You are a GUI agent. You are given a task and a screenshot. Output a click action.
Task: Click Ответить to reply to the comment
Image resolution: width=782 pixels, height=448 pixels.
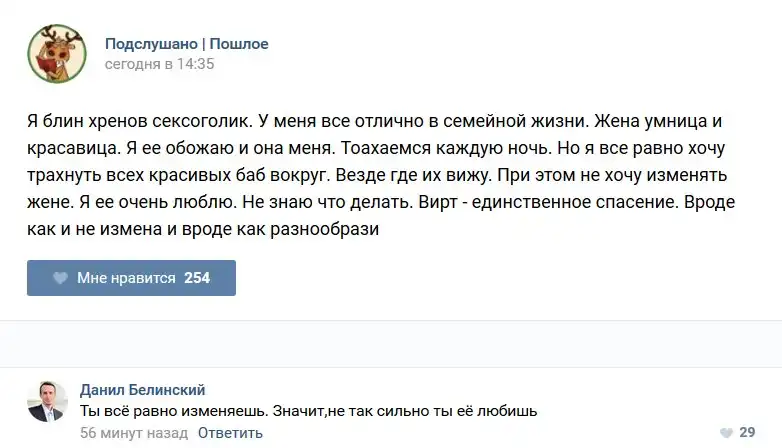[x=230, y=433]
